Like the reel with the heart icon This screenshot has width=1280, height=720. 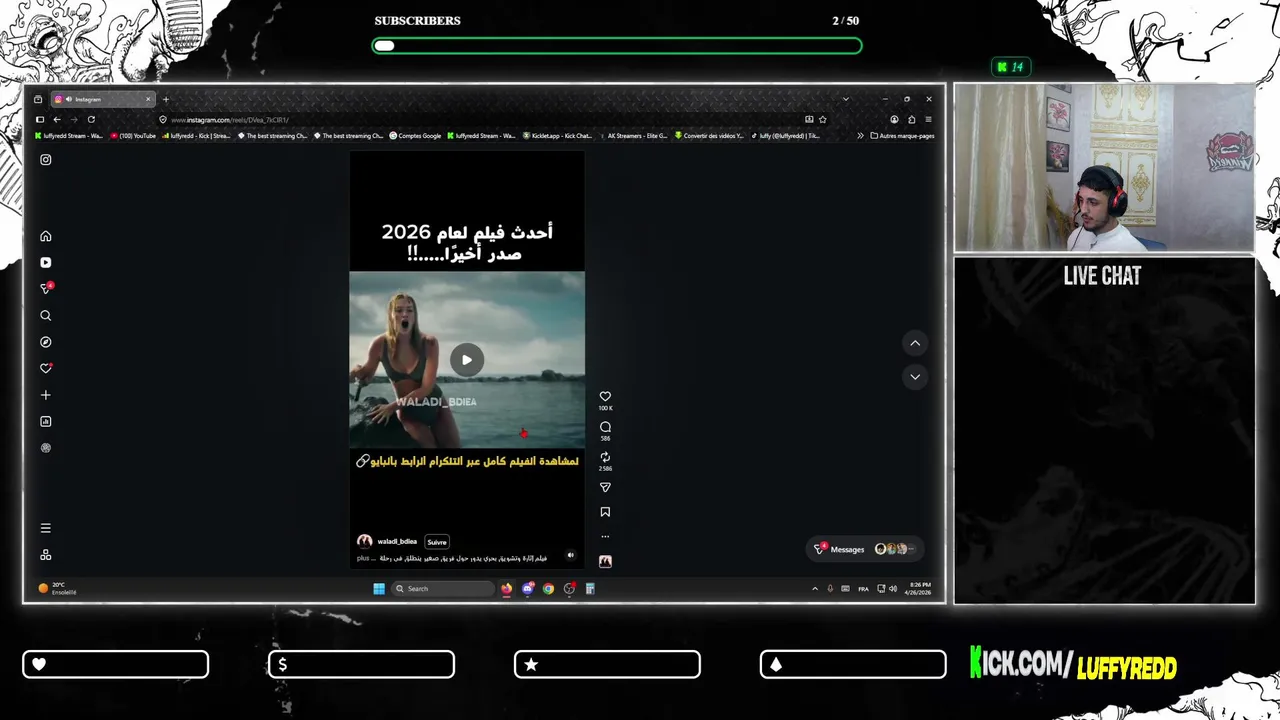click(605, 397)
